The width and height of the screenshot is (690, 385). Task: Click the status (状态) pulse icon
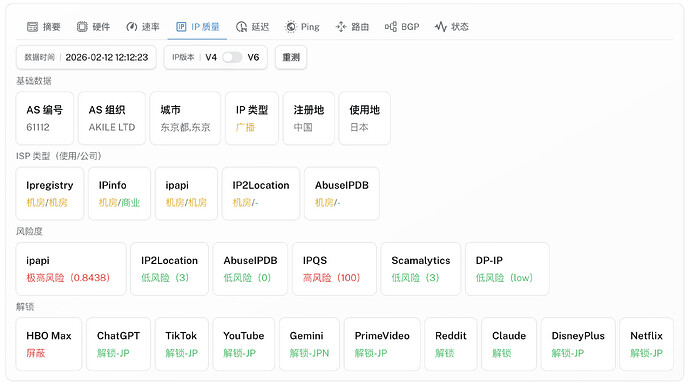point(440,27)
